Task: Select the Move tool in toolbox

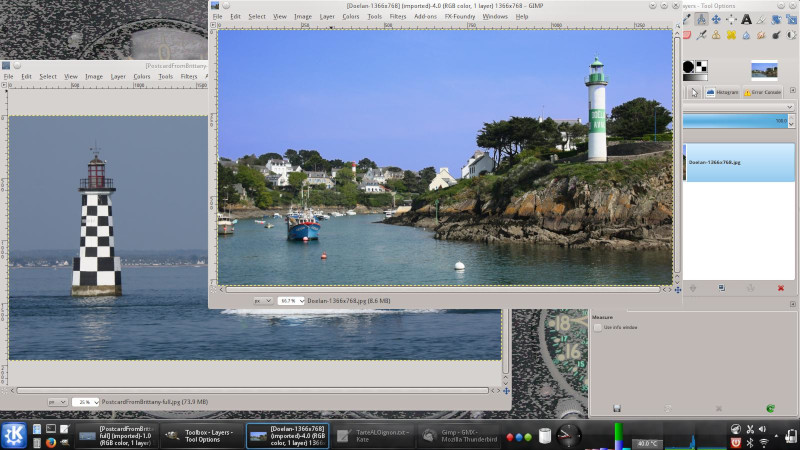Action: [716, 19]
